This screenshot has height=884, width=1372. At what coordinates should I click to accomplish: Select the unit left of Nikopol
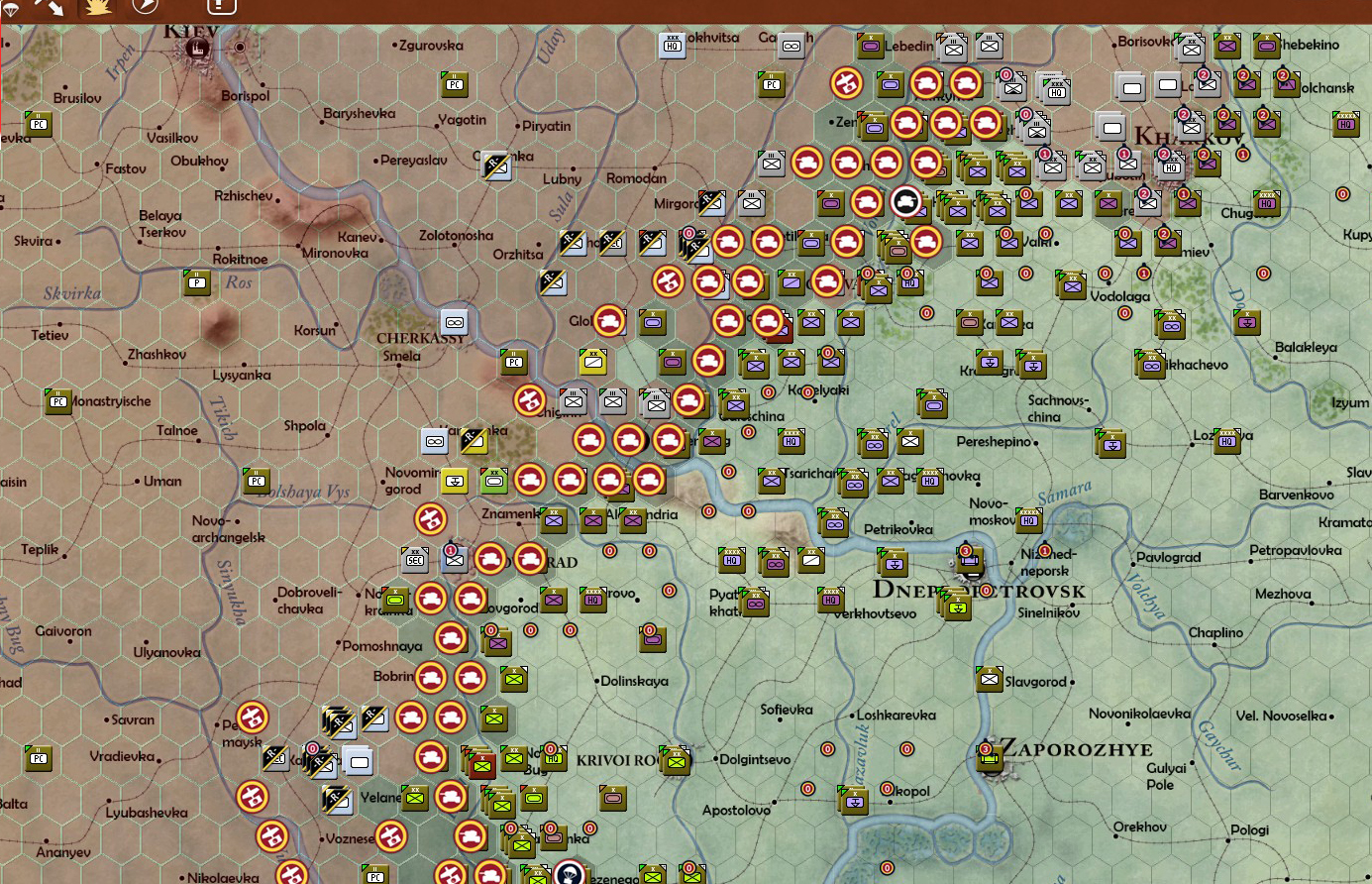point(853,799)
